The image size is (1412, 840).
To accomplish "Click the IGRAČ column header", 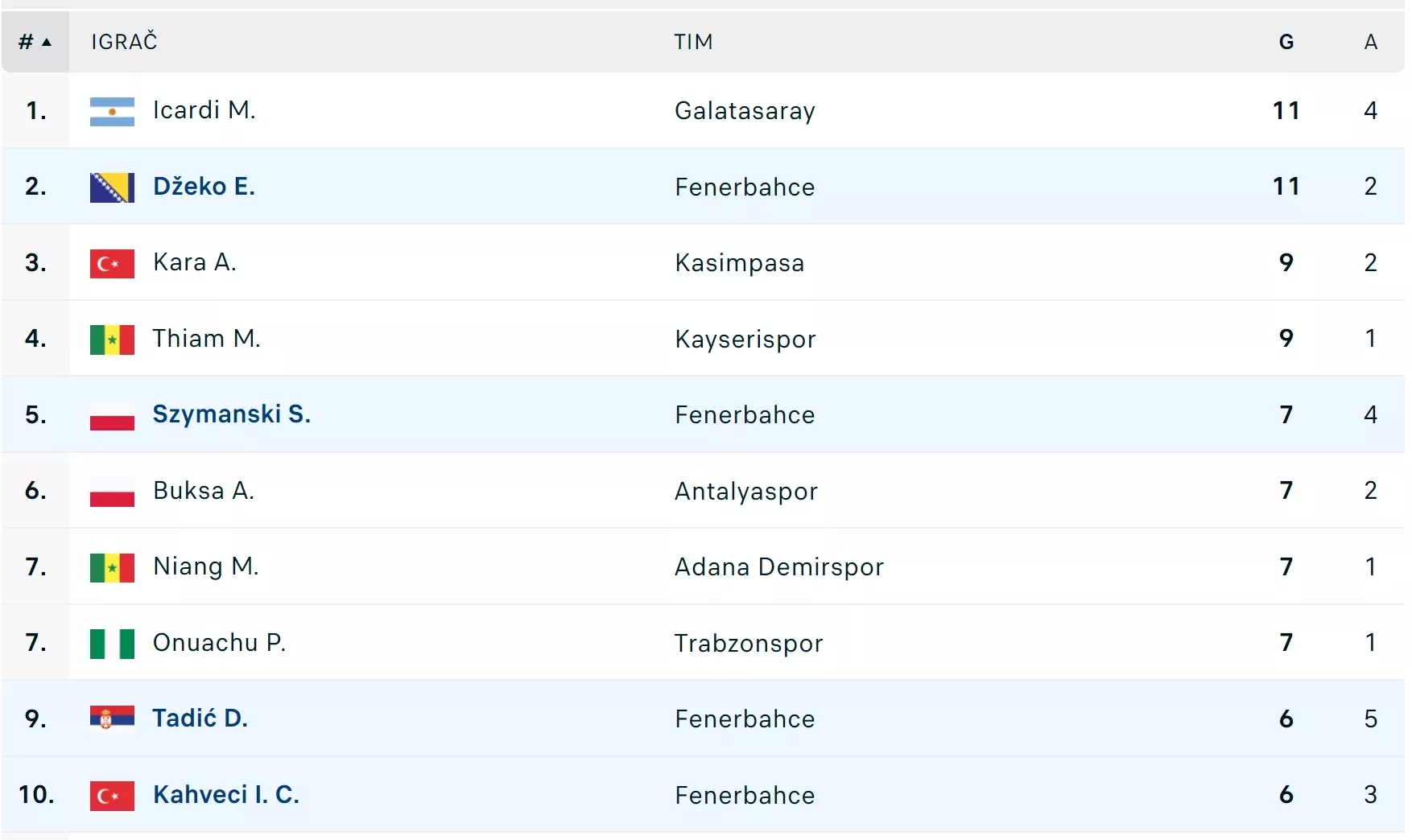I will tap(124, 42).
